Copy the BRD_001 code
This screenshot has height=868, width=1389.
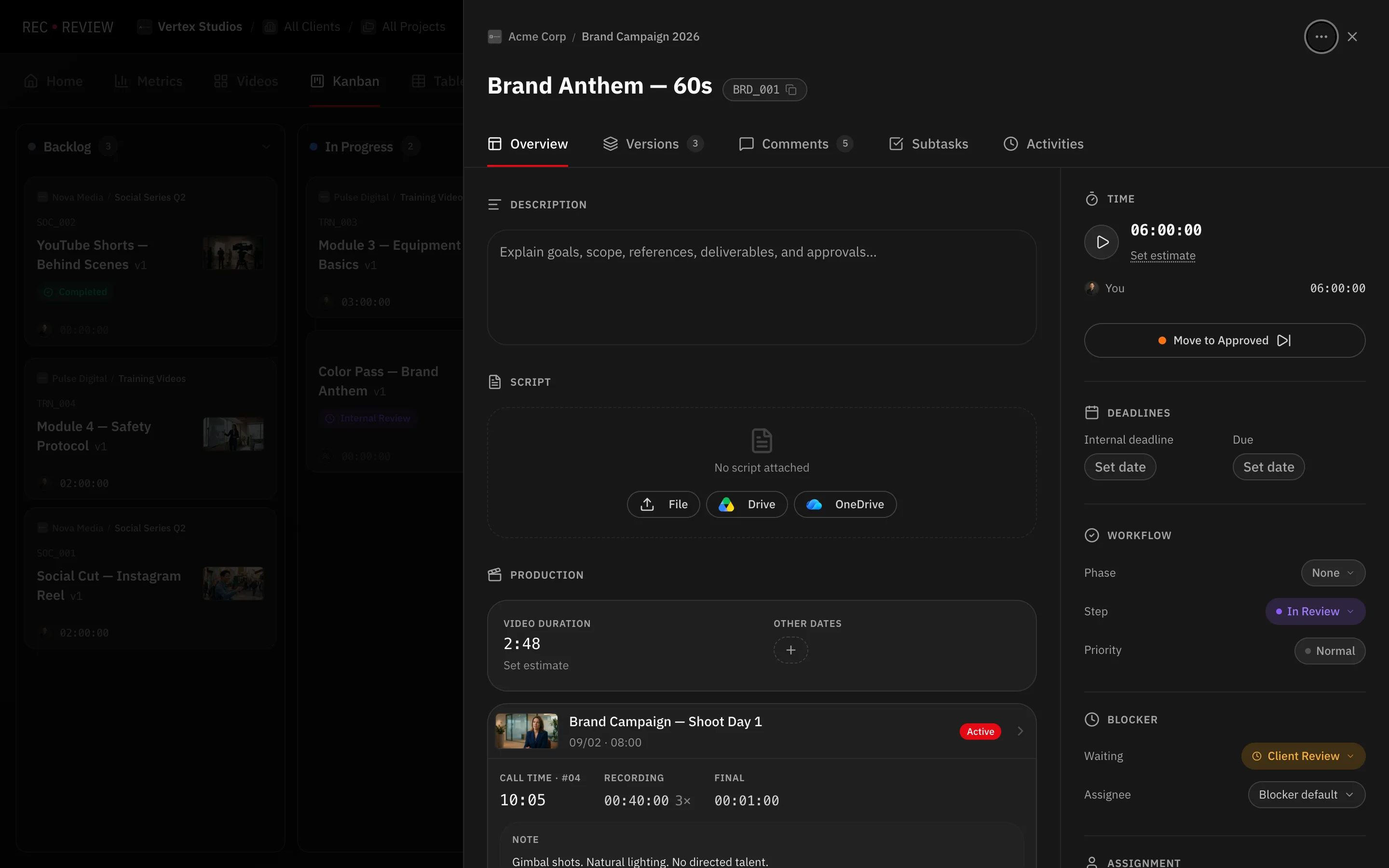[x=791, y=90]
